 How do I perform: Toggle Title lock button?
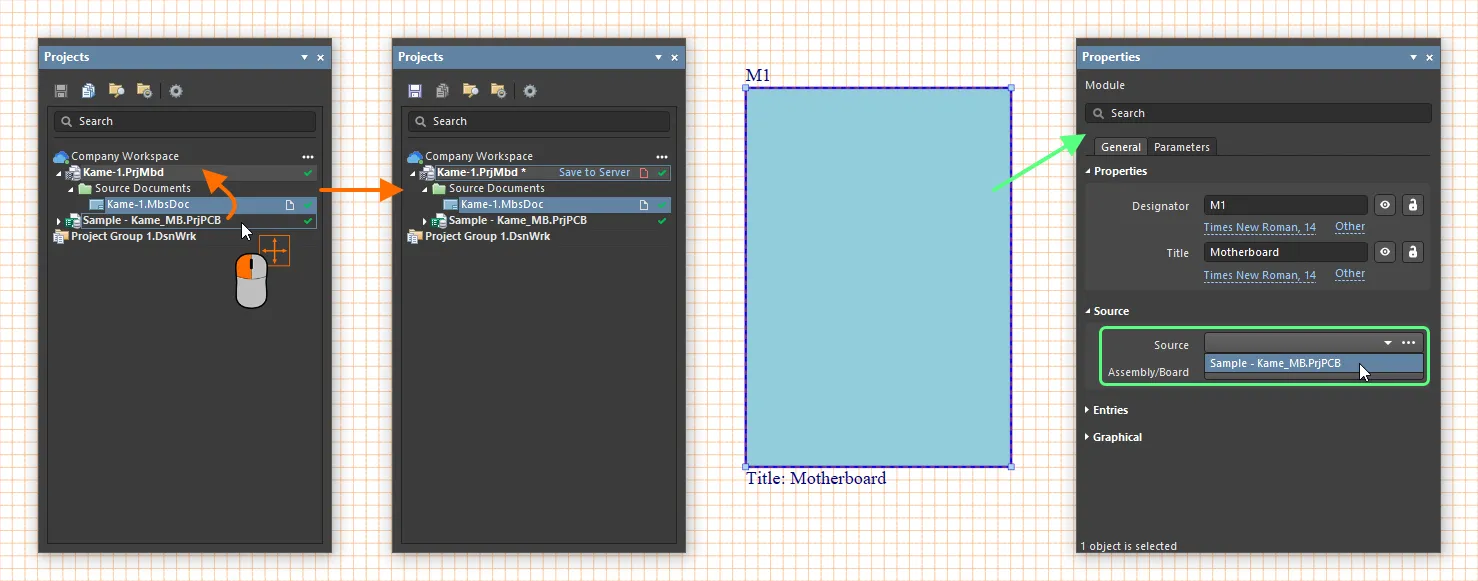[x=1412, y=252]
